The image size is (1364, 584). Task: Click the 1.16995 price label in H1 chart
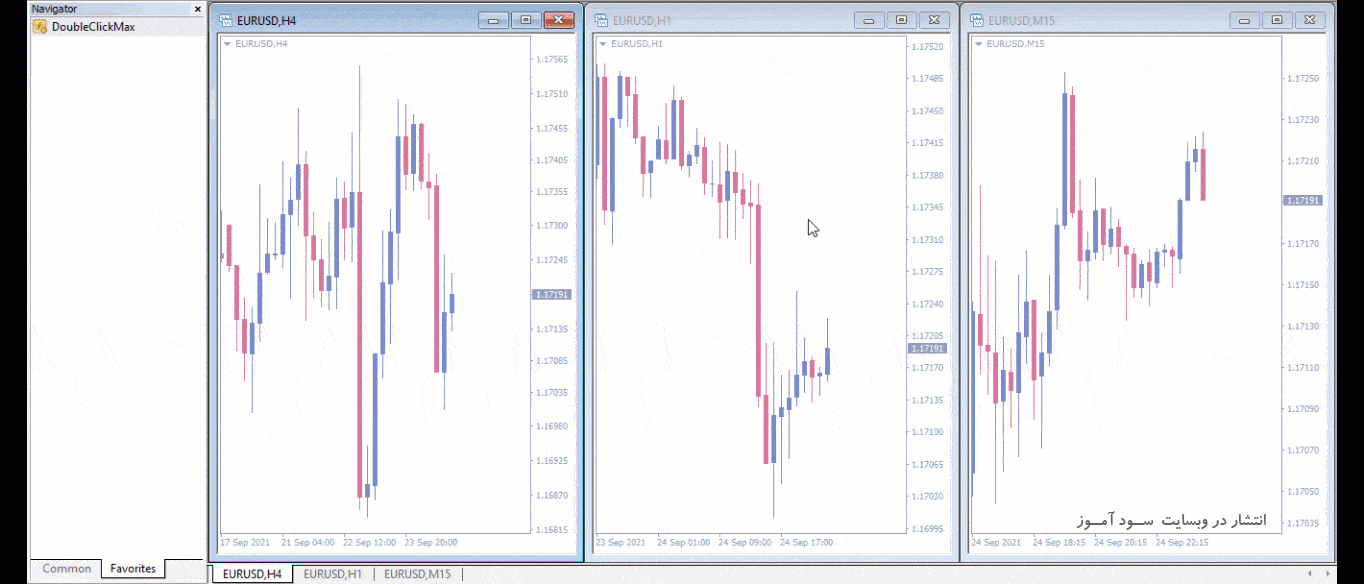(928, 528)
